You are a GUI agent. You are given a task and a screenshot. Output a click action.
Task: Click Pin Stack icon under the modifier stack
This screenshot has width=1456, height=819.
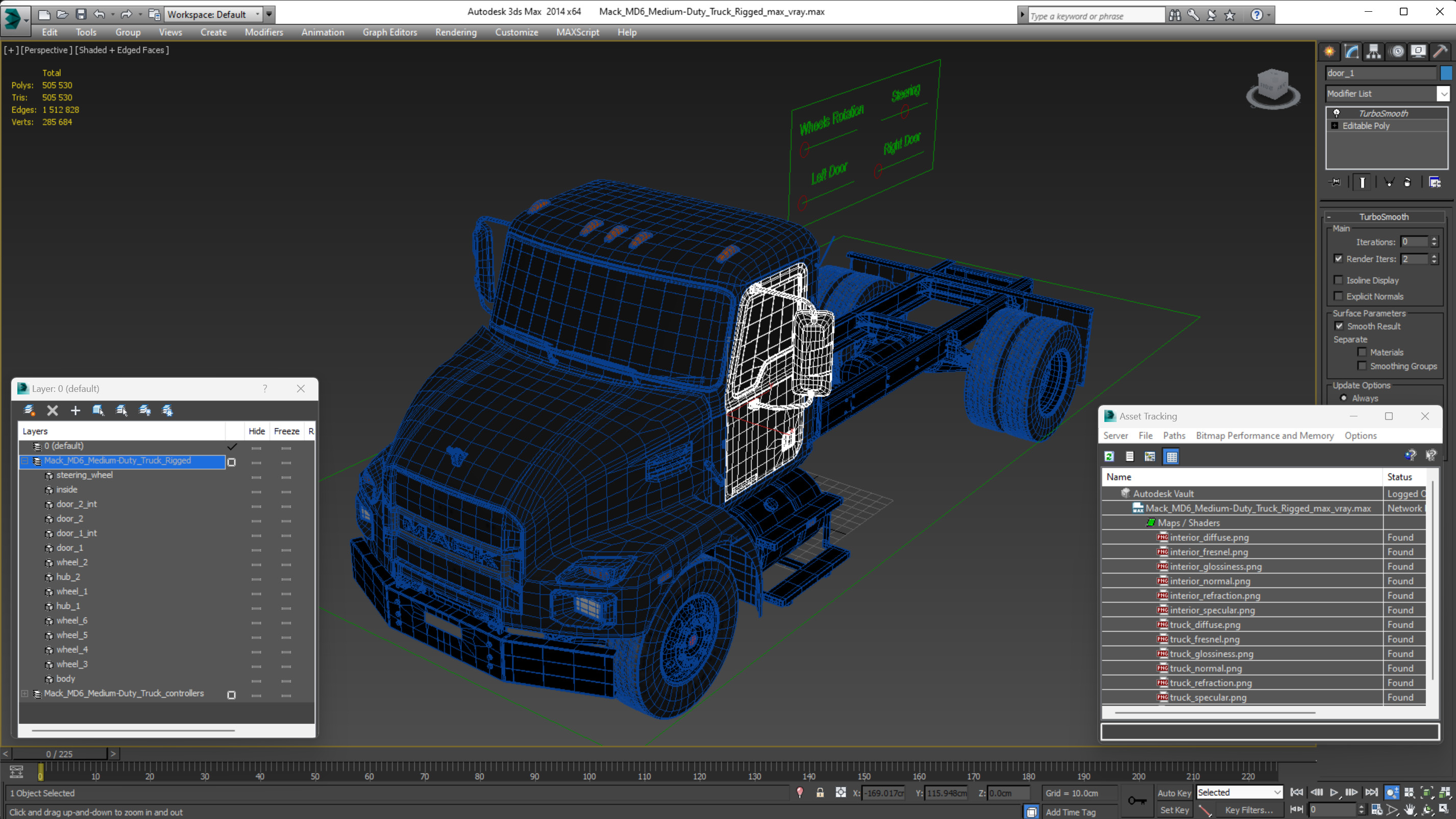click(x=1336, y=182)
